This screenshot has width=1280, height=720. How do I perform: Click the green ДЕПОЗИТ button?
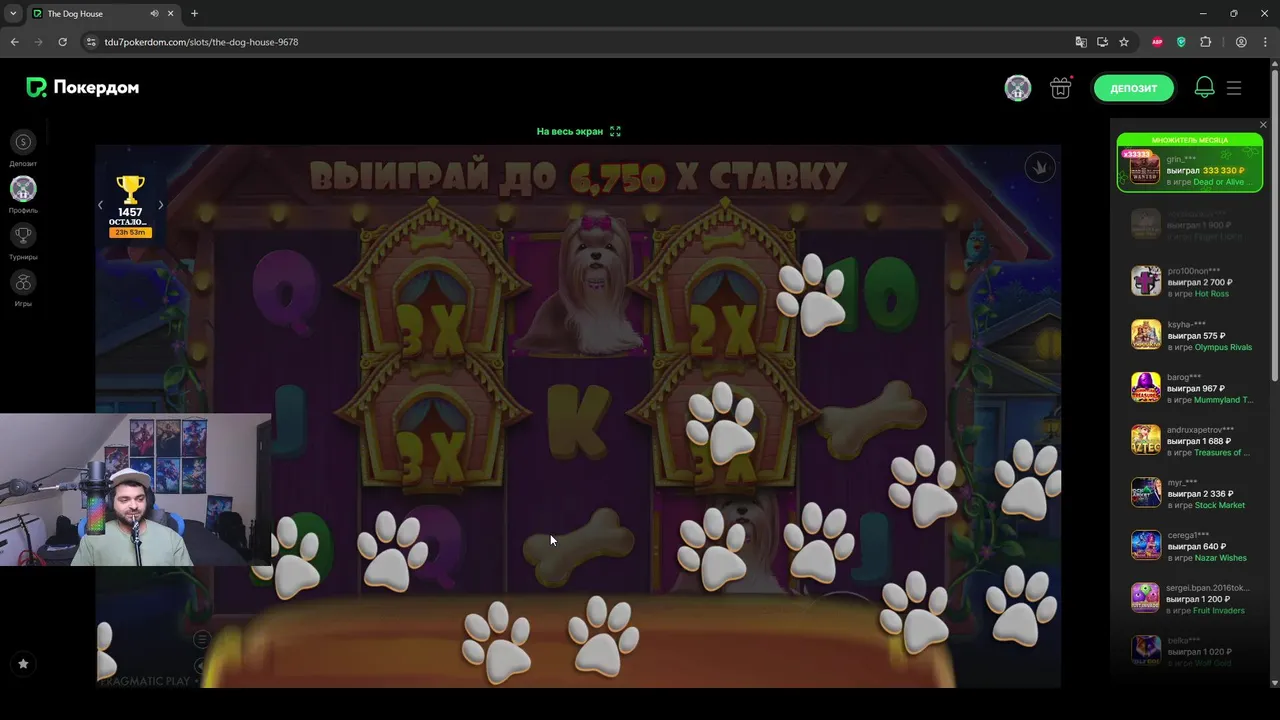pyautogui.click(x=1133, y=88)
